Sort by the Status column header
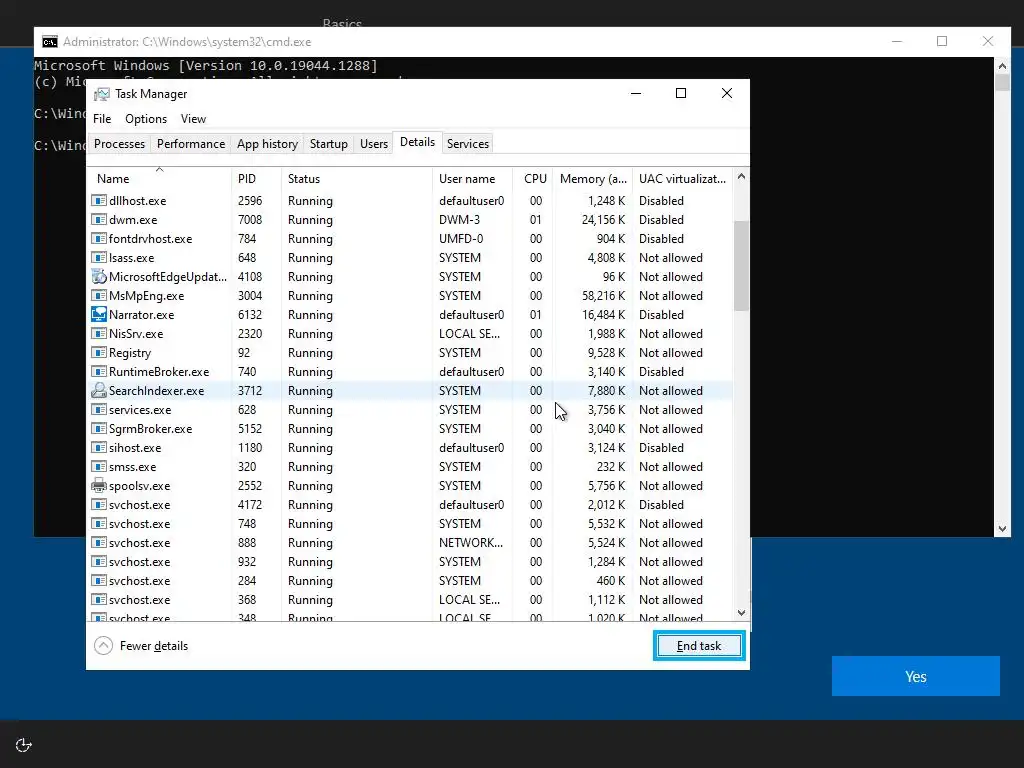This screenshot has height=768, width=1024. [x=357, y=178]
